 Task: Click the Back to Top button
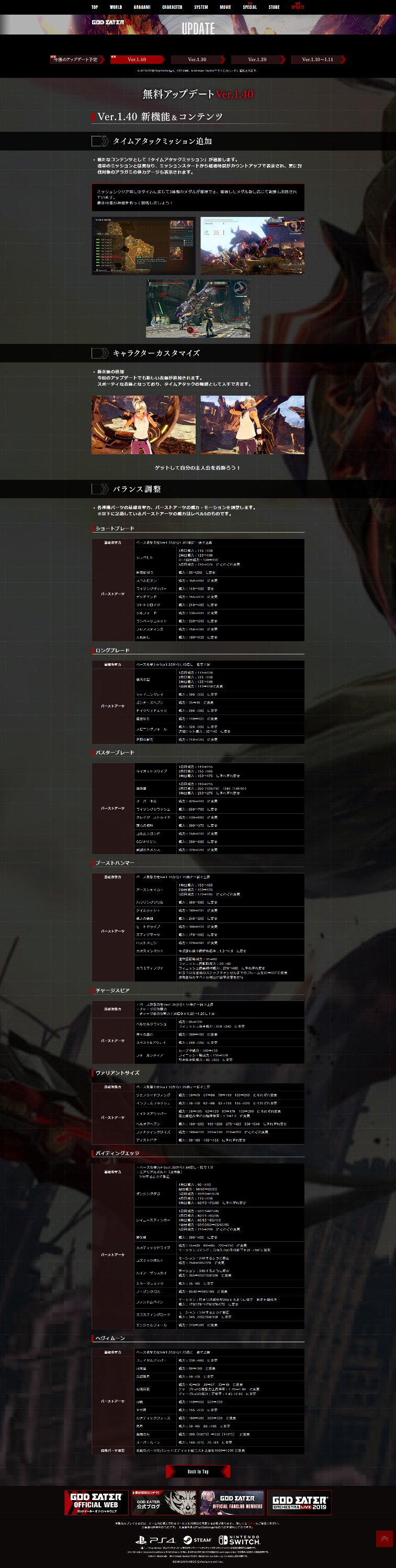198,1472
